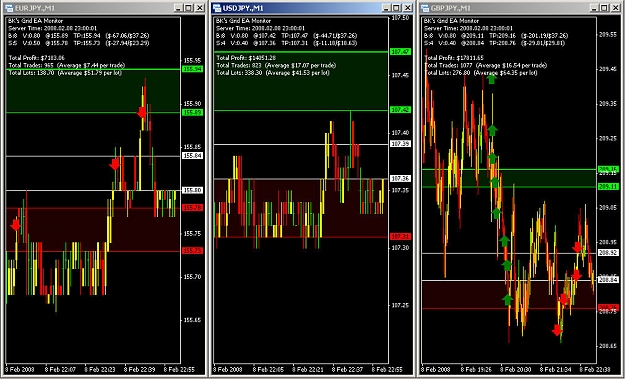Click the GBPJPY window chart icon
This screenshot has width=625, height=379.
point(425,8)
